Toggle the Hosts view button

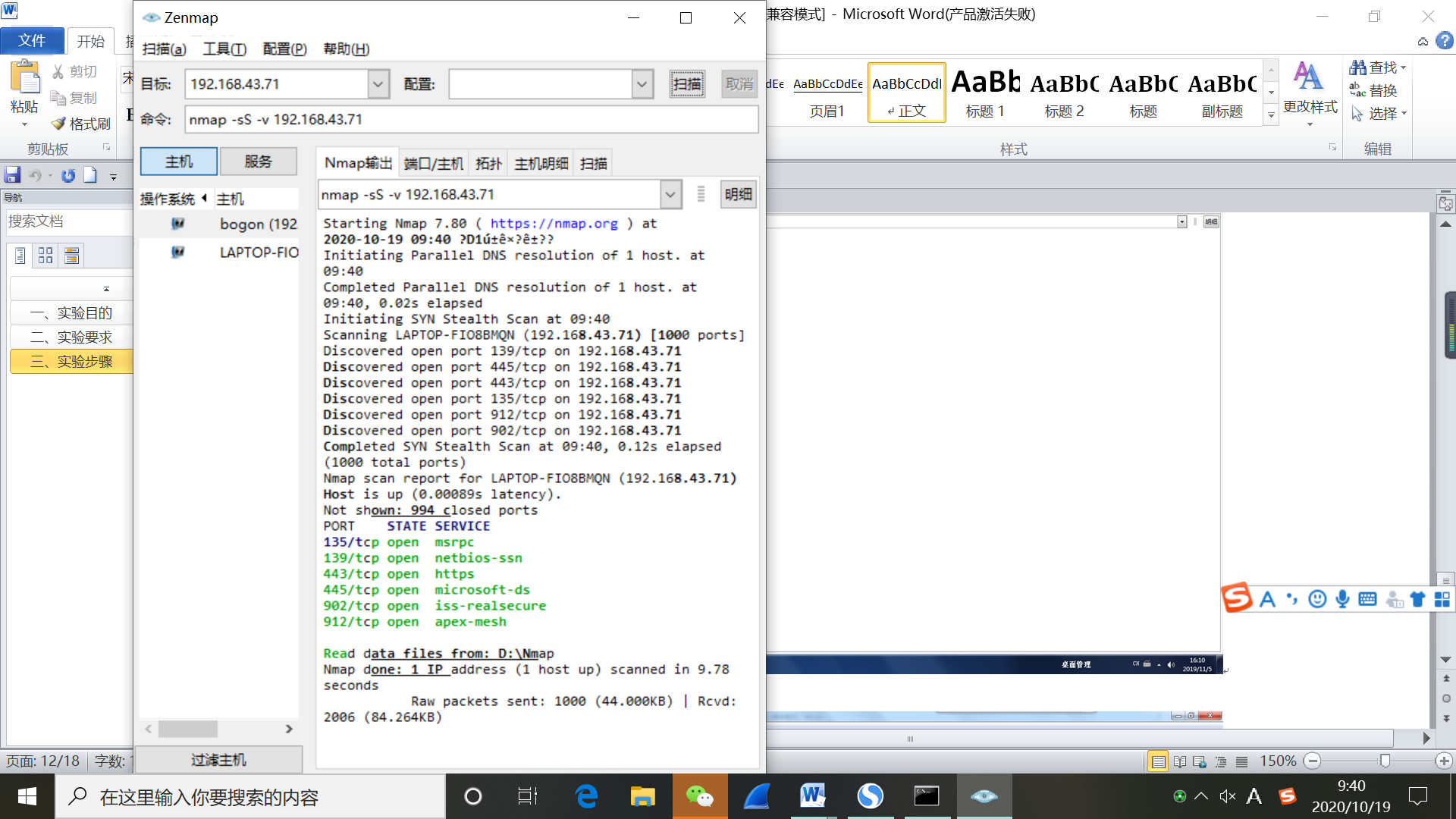click(179, 162)
